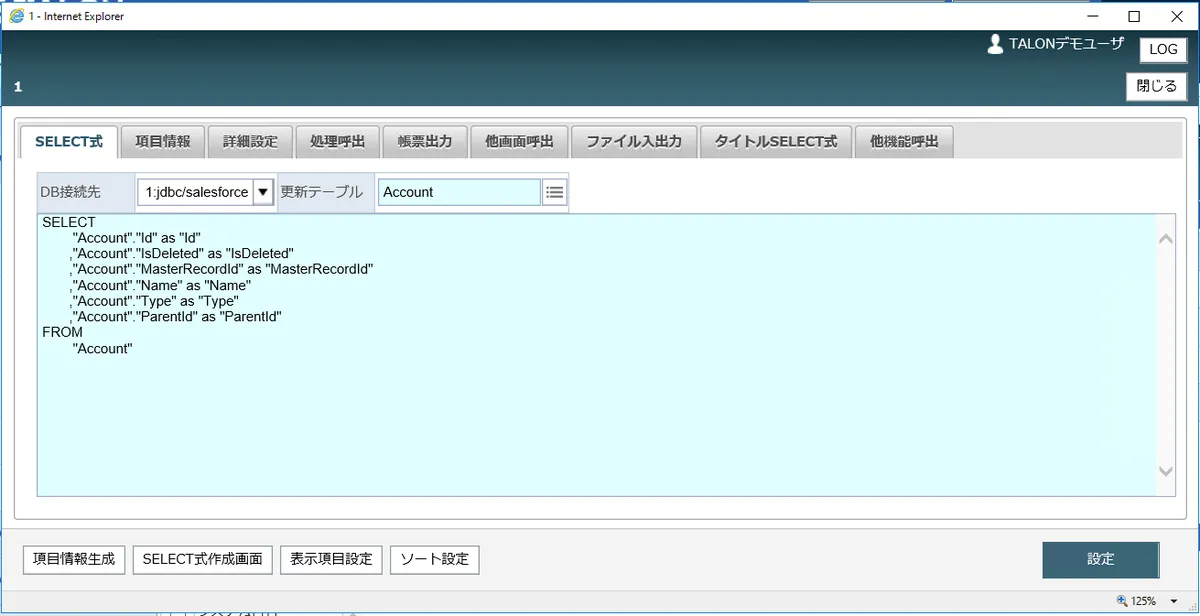1200x616 pixels.
Task: Open the SELECT式作成画面 button
Action: pyautogui.click(x=203, y=559)
